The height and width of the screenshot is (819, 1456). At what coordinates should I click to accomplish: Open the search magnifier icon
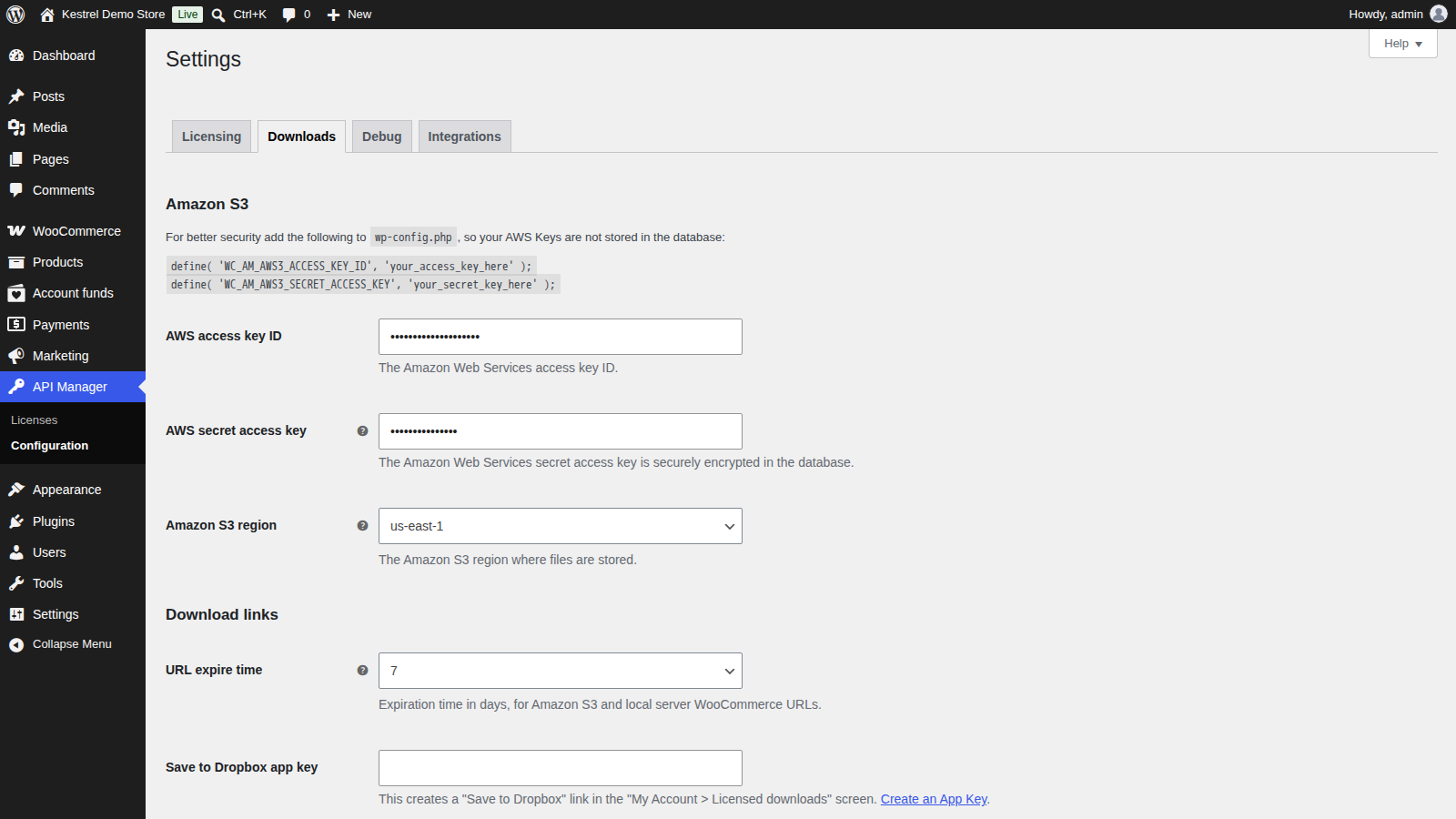pyautogui.click(x=218, y=15)
